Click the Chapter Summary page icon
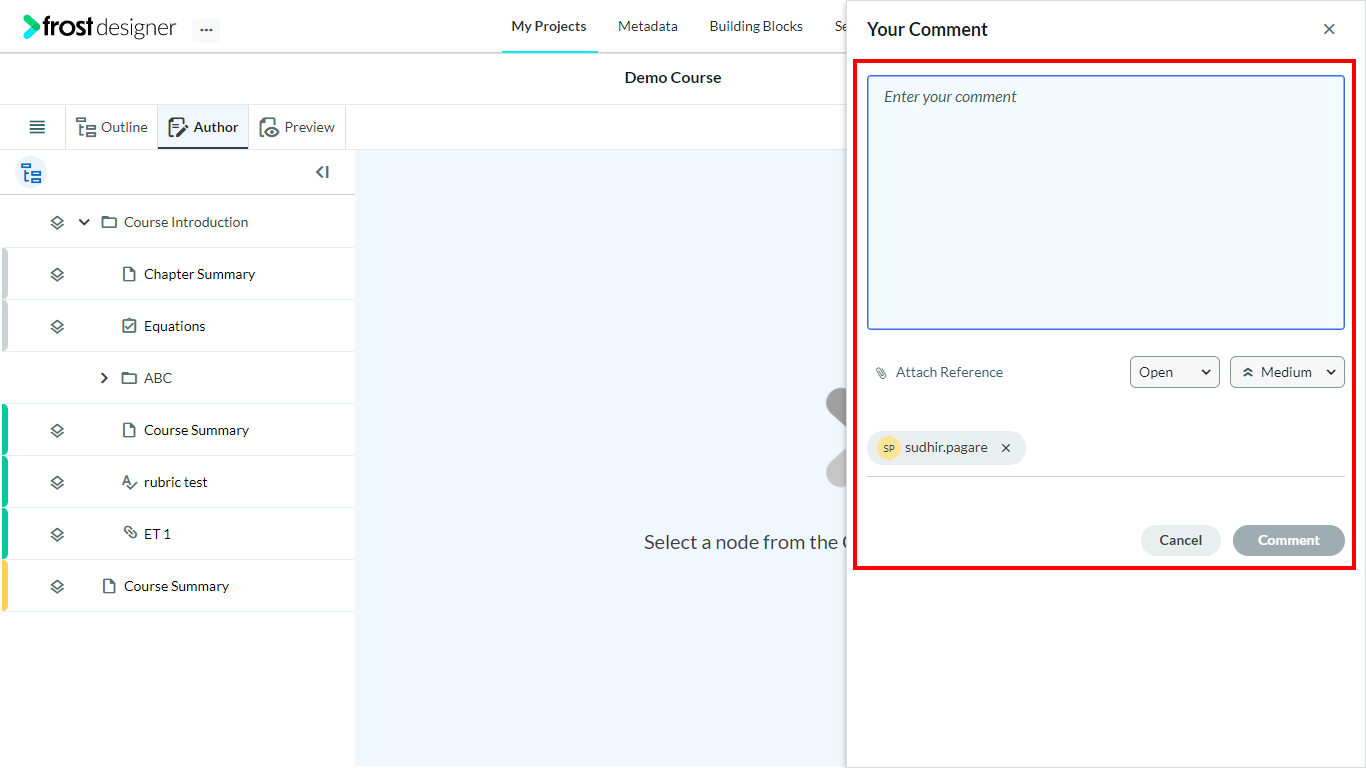Screen dimensions: 1366x768 [129, 274]
